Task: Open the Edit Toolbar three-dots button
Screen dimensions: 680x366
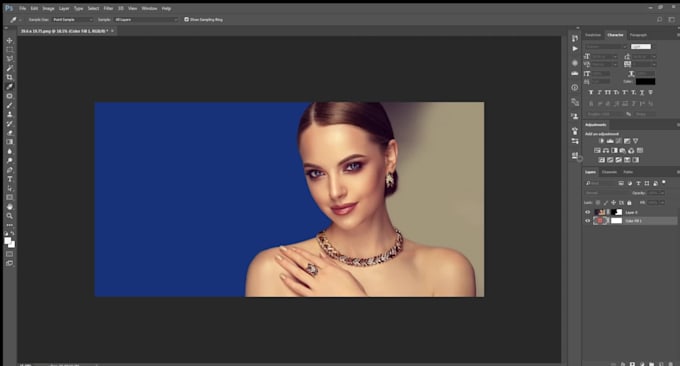Action: tap(10, 225)
